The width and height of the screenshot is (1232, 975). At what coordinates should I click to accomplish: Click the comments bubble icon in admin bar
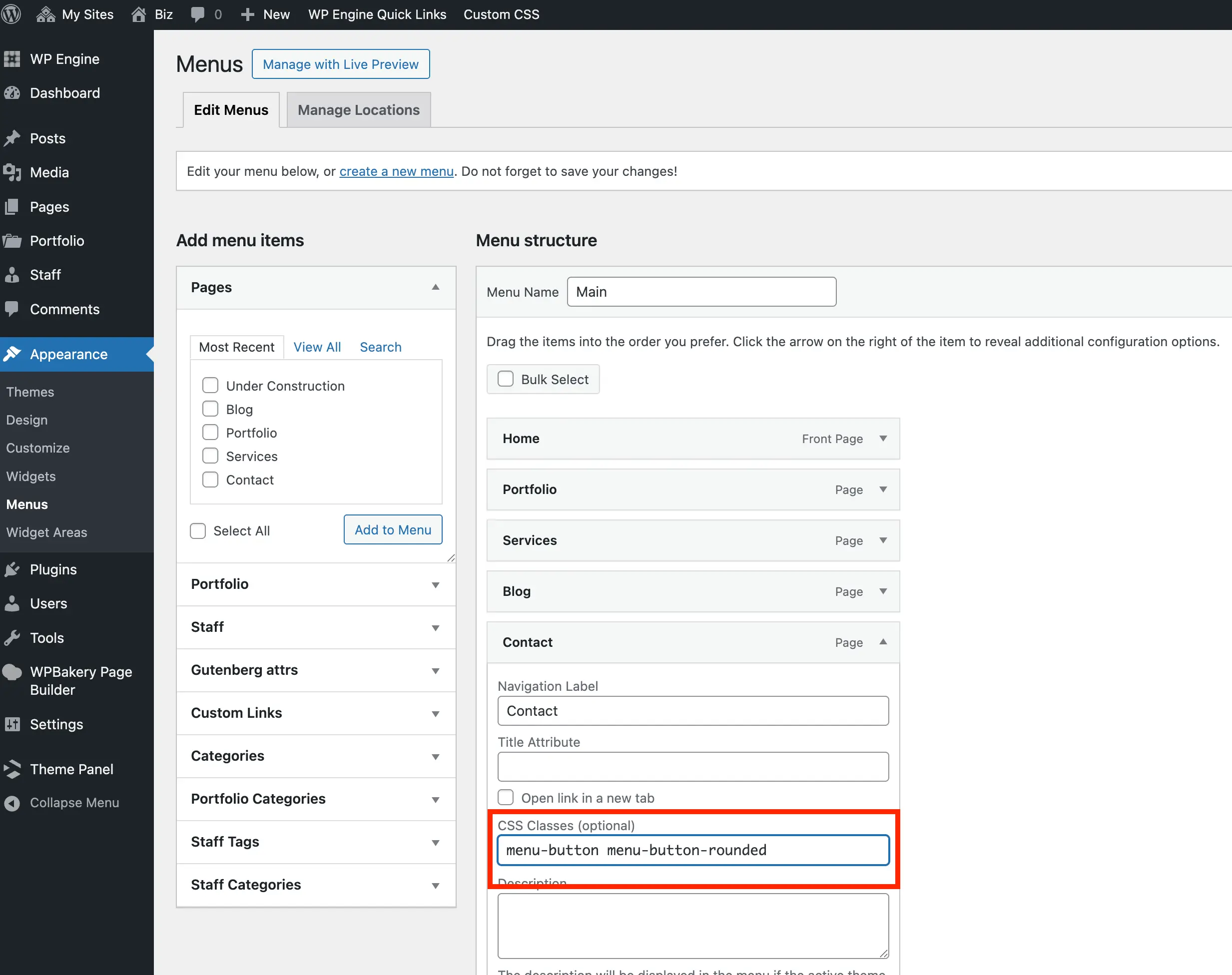(x=197, y=13)
